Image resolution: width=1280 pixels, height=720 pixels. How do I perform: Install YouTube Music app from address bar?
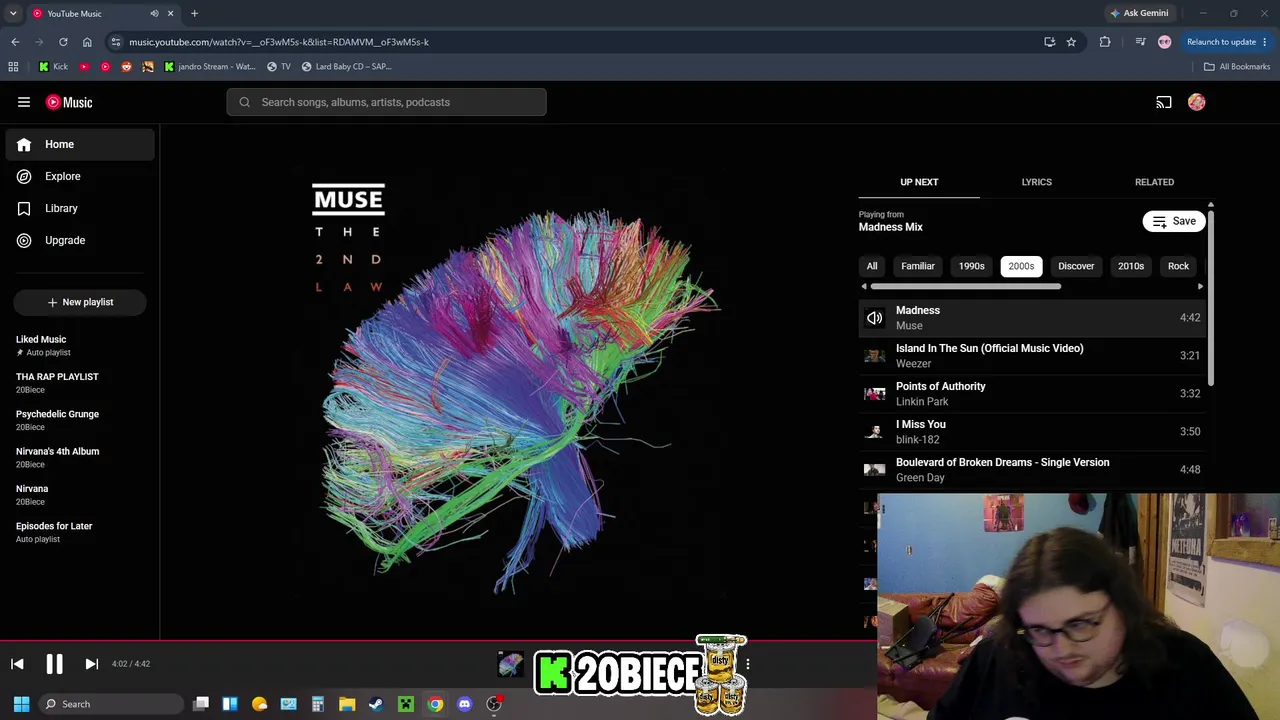1049,42
